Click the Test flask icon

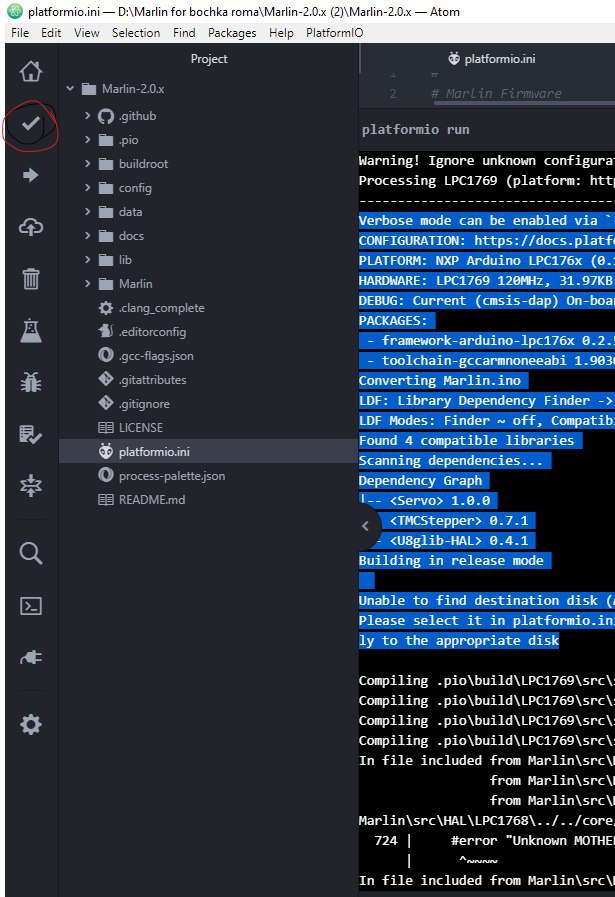coord(31,330)
